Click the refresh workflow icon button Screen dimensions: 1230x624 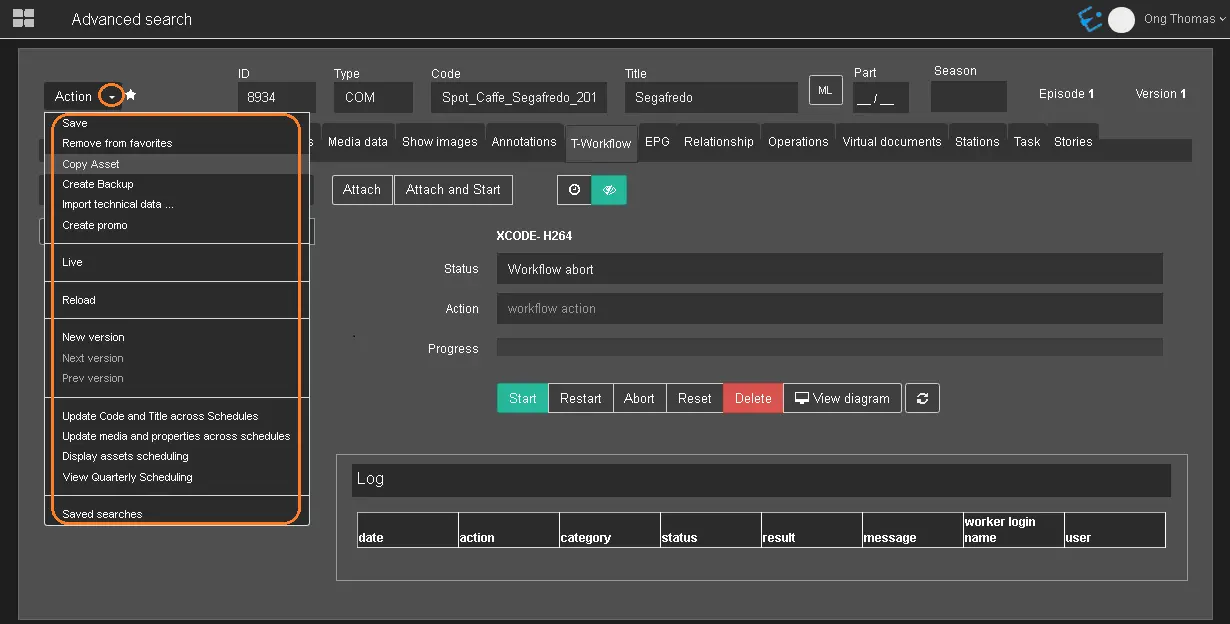(922, 398)
